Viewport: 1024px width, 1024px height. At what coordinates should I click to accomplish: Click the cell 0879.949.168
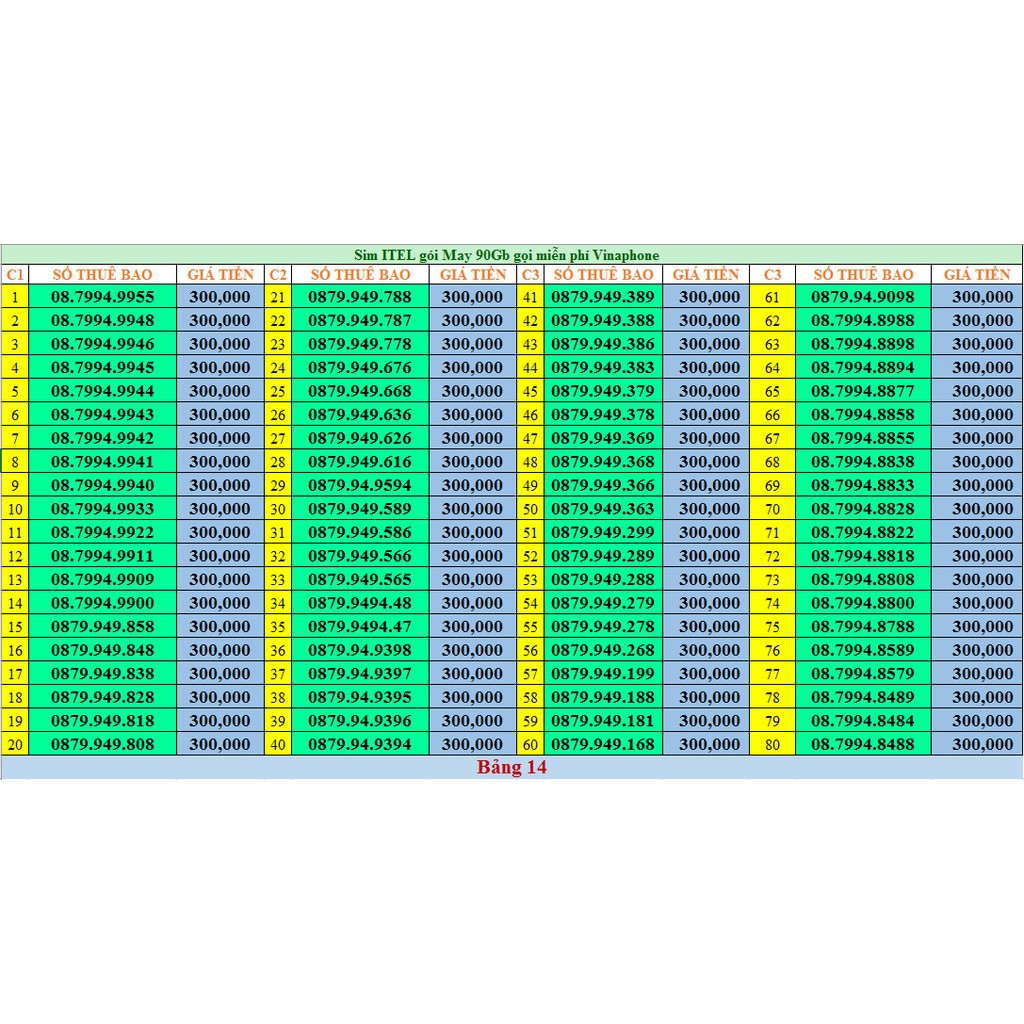(603, 744)
